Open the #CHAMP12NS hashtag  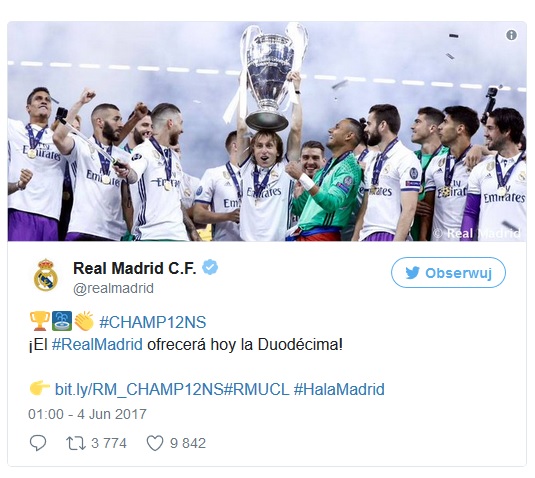click(x=153, y=322)
